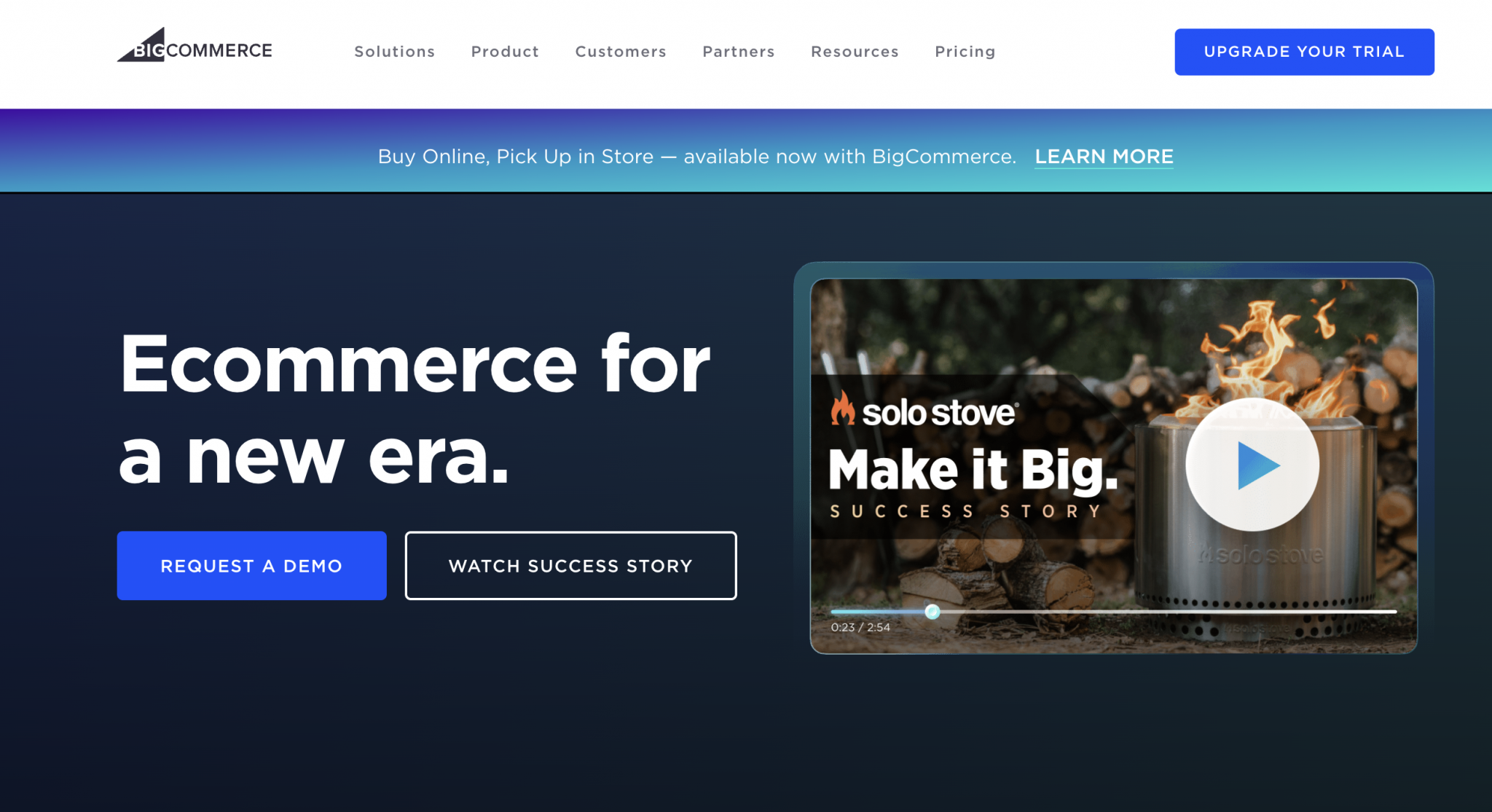This screenshot has height=812, width=1492.
Task: Expand the Resources navigation item
Action: click(x=855, y=52)
